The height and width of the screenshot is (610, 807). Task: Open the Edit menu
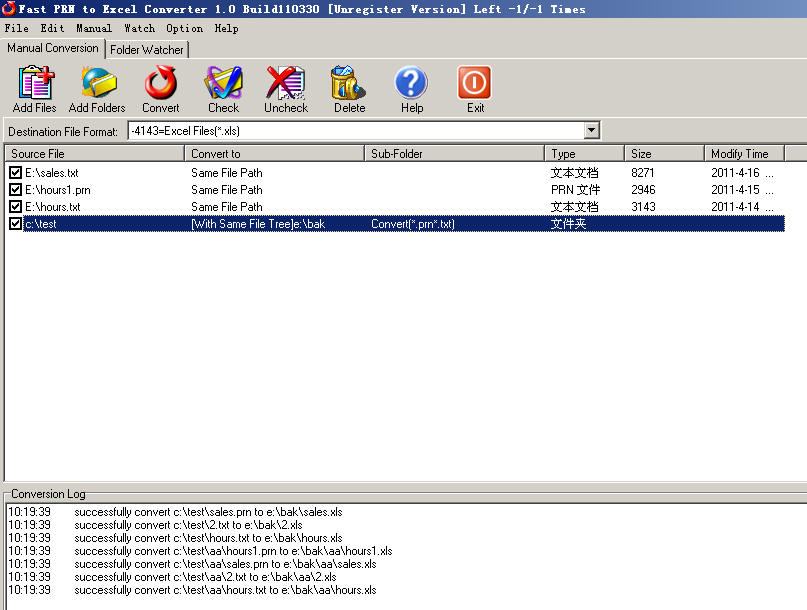tap(52, 28)
